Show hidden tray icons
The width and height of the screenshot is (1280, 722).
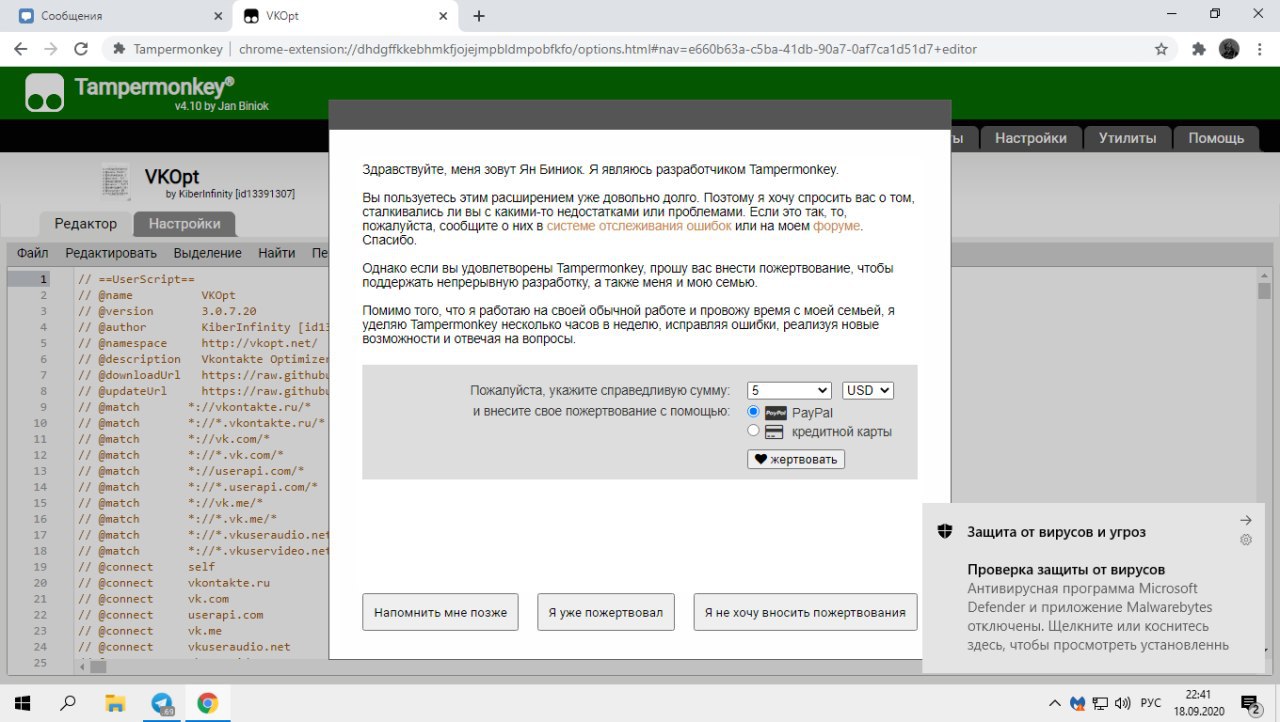[1056, 703]
